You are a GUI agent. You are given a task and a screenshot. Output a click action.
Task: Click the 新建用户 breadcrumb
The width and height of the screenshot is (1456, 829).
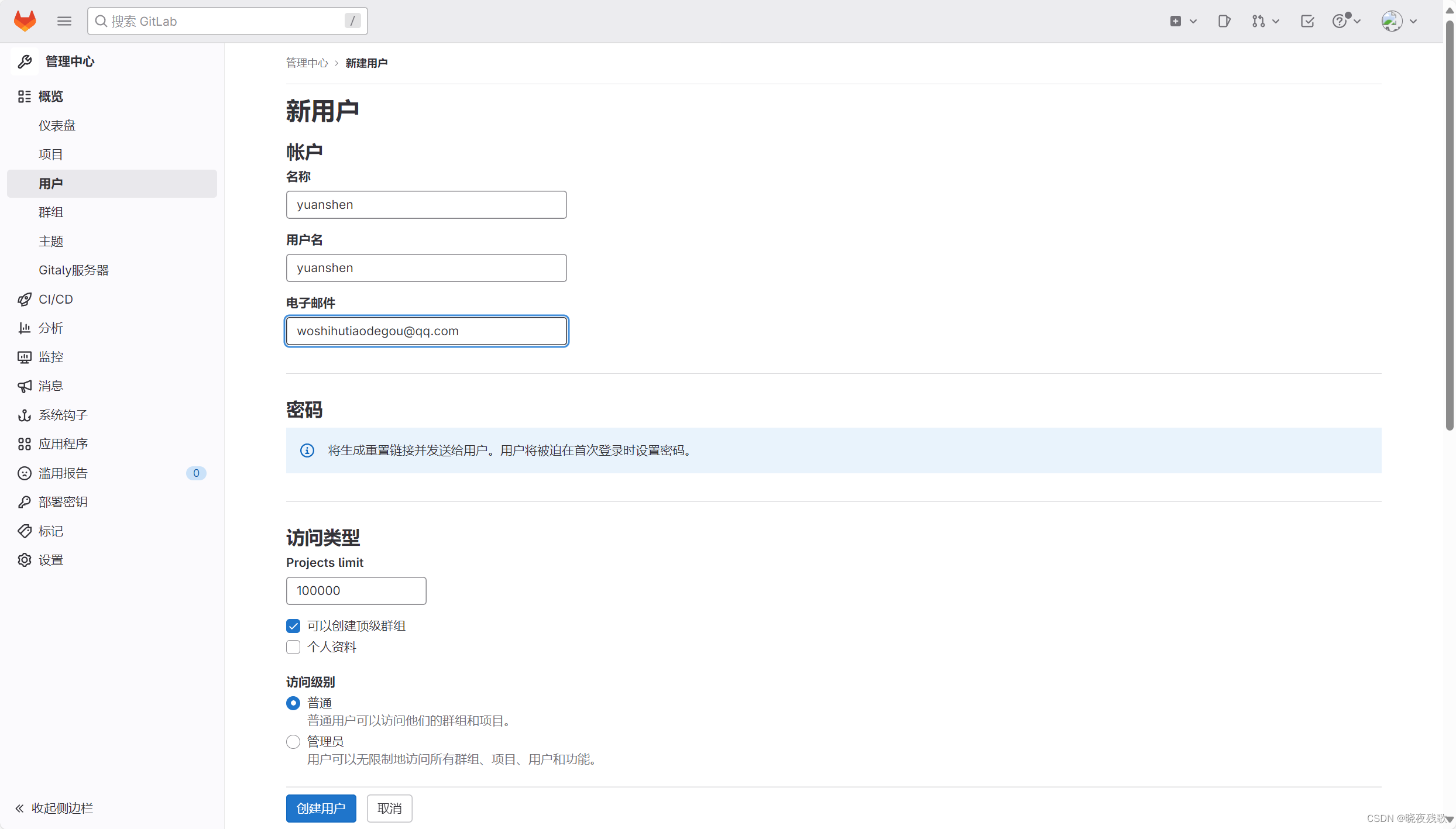click(x=366, y=63)
